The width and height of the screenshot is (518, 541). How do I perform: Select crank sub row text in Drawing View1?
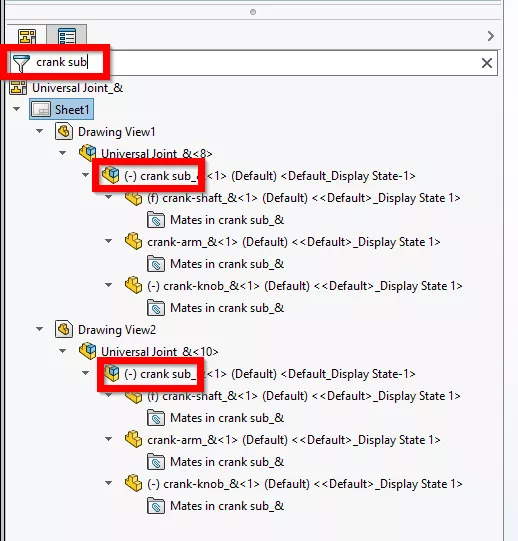(270, 176)
